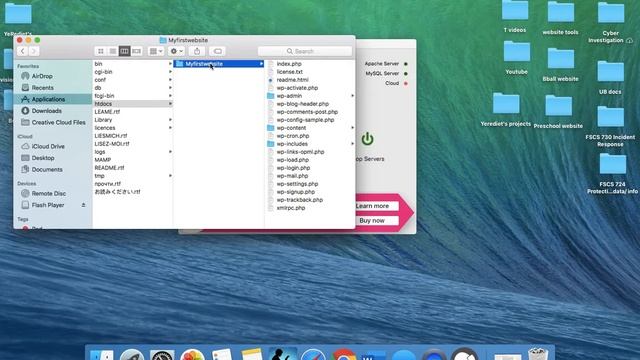The image size is (640, 360).
Task: Select the index.php file
Action: 289,64
